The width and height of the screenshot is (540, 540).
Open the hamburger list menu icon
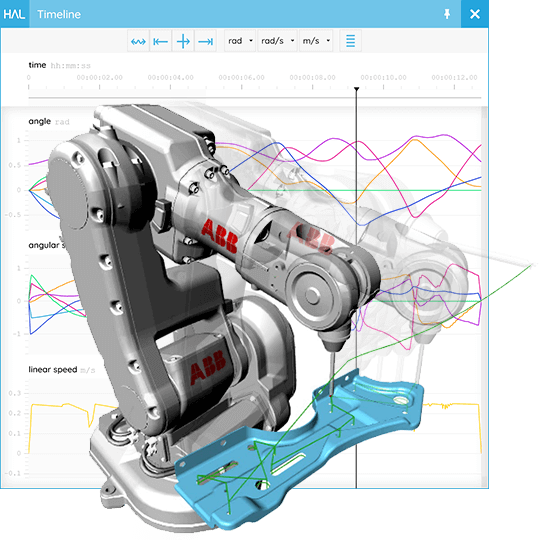(350, 41)
